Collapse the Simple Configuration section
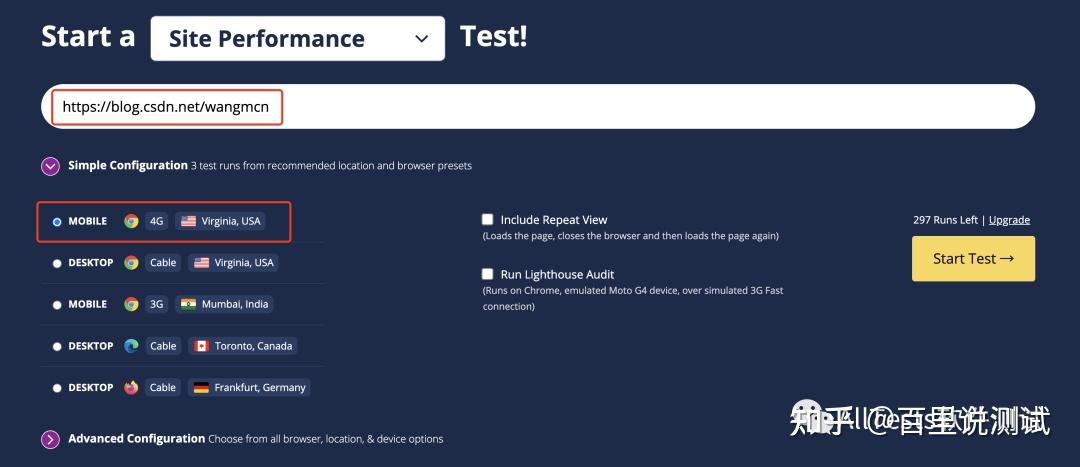This screenshot has height=467, width=1080. click(50, 166)
